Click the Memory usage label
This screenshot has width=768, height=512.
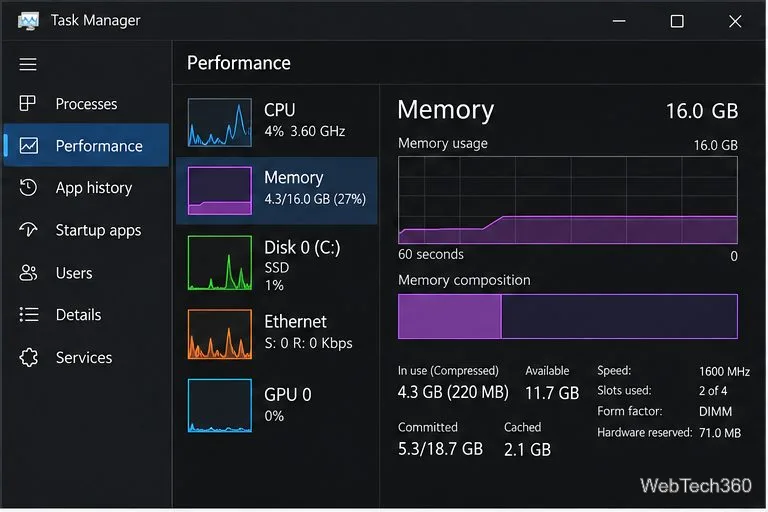(443, 143)
